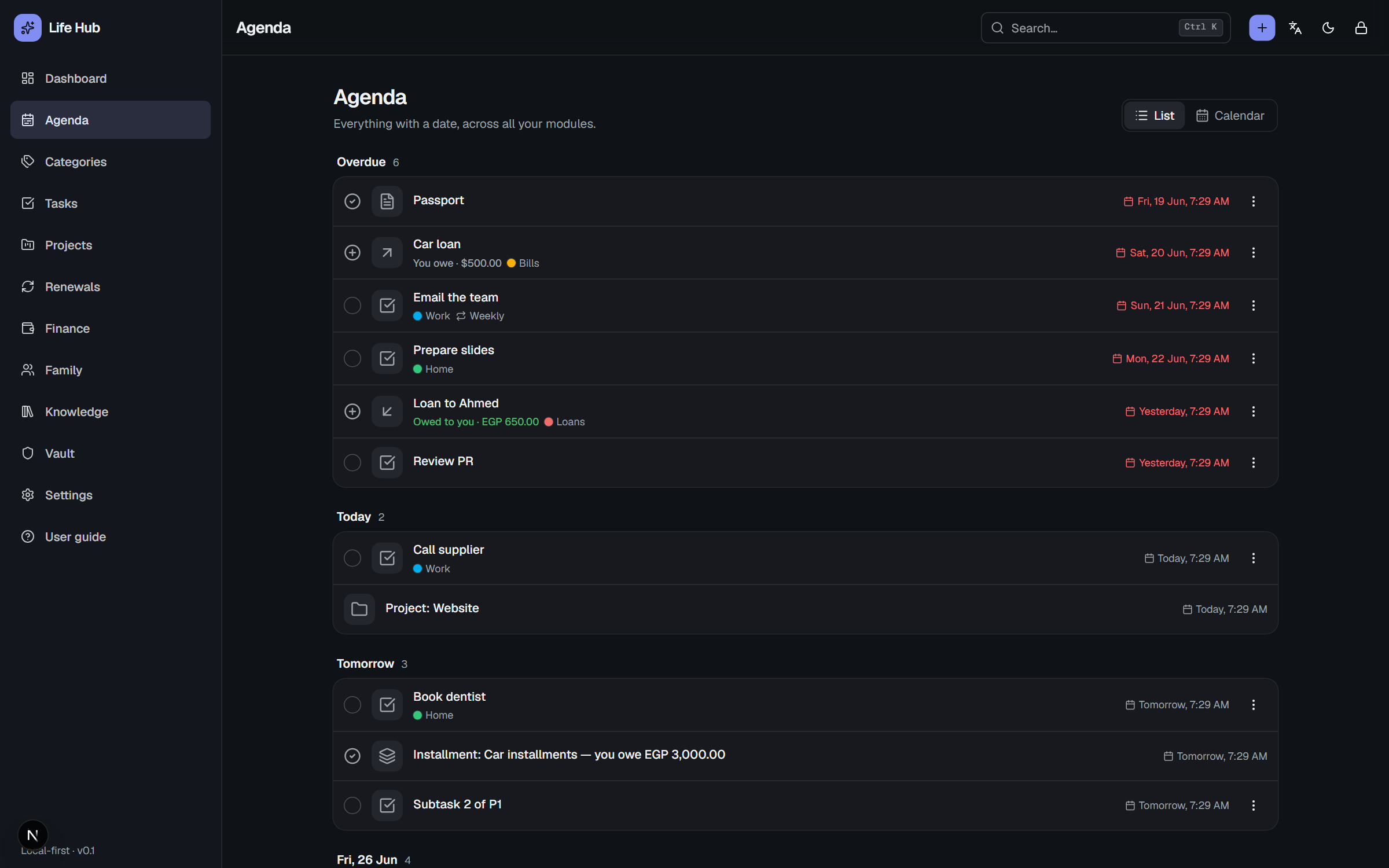
Task: Click the Subtask 2 of P1 icon
Action: (387, 806)
